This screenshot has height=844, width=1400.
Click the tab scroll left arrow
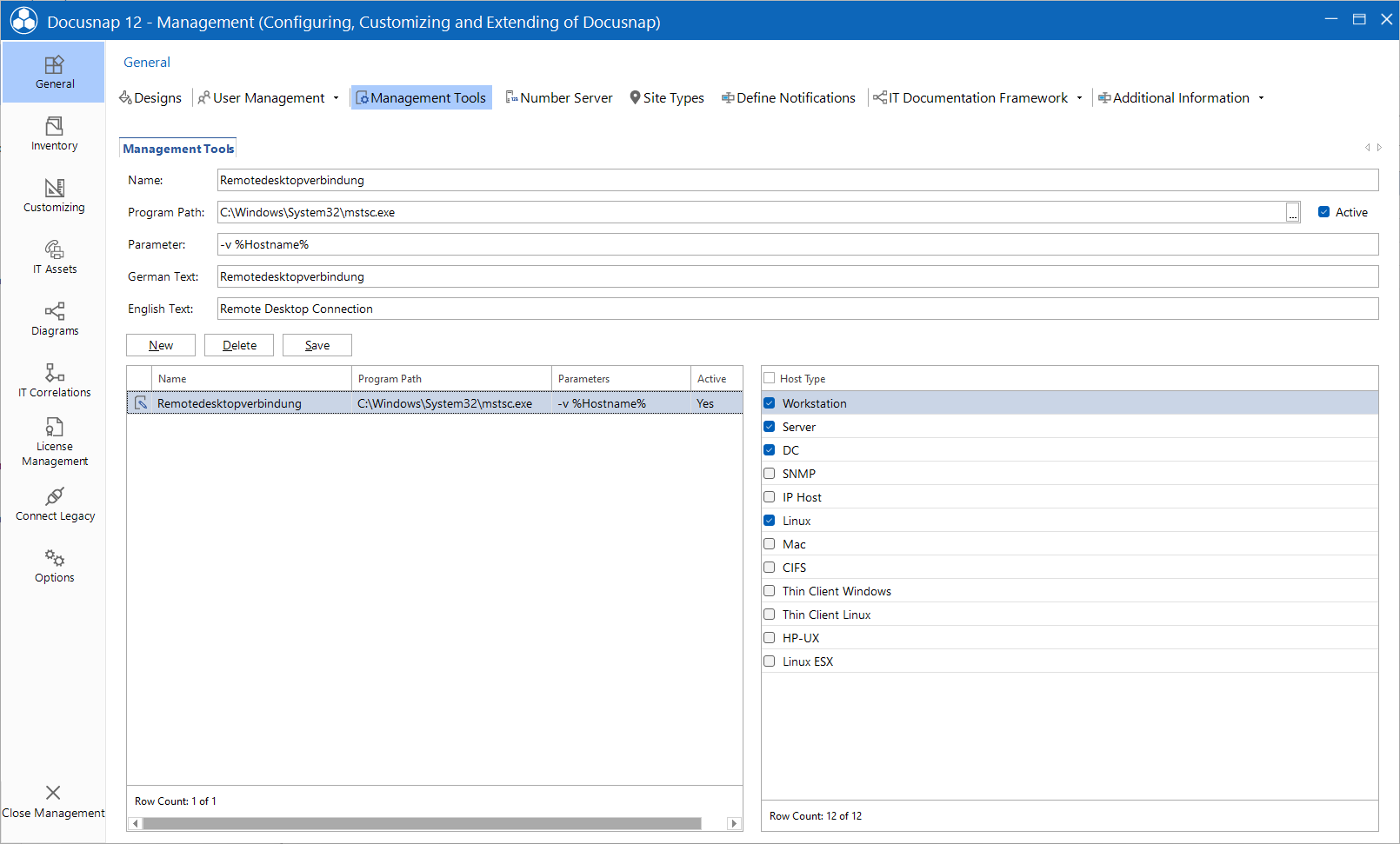point(1368,148)
